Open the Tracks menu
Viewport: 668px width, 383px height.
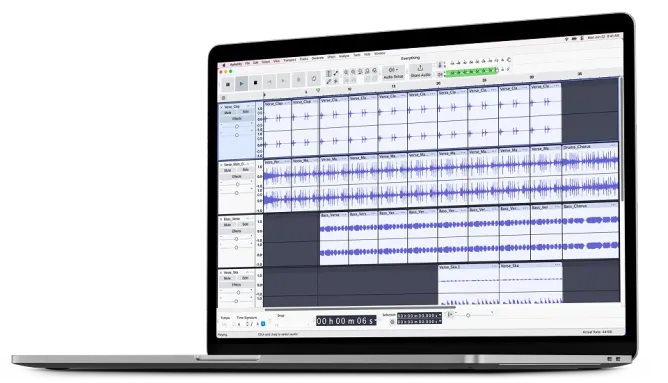point(304,59)
